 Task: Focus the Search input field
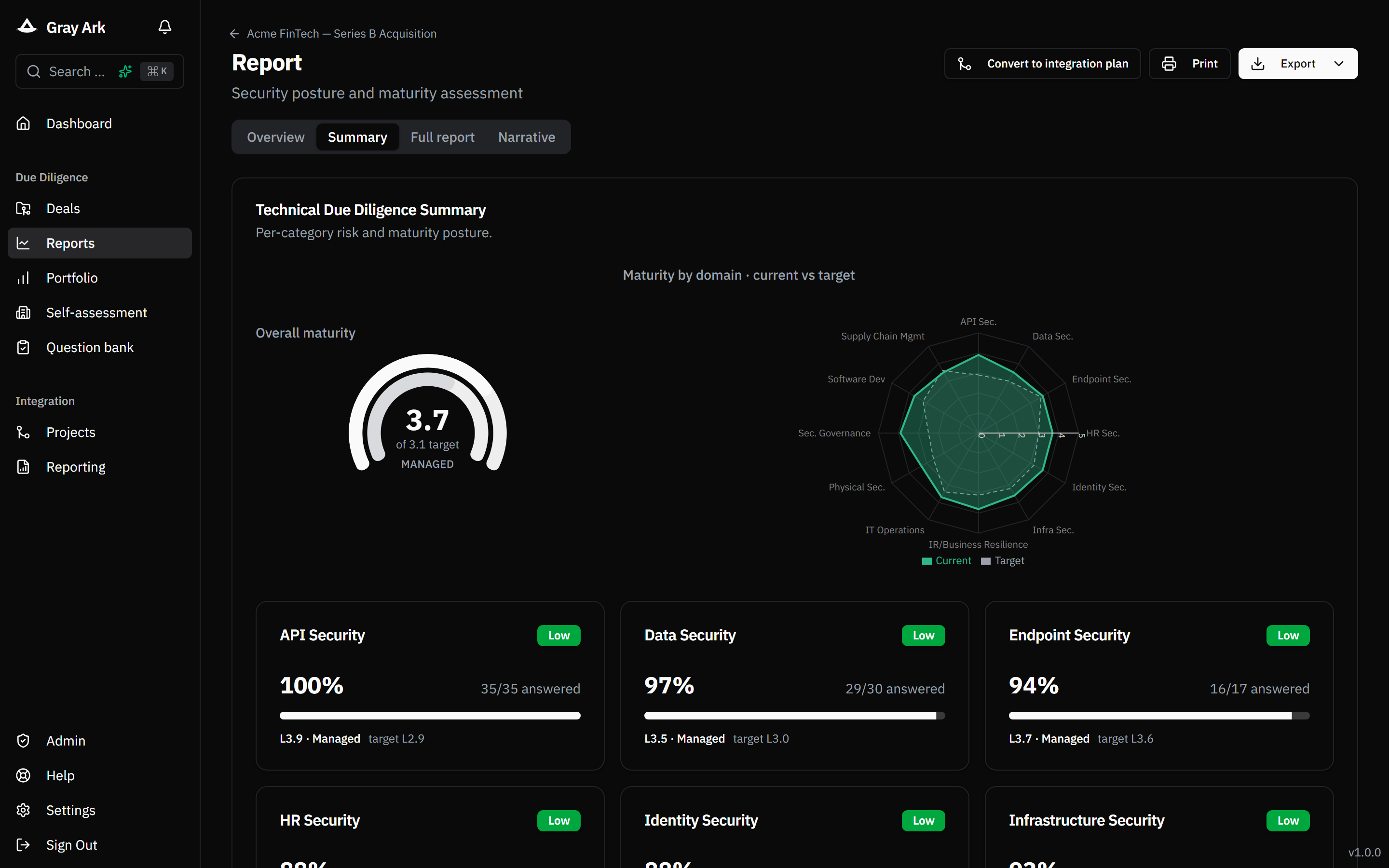coord(100,71)
